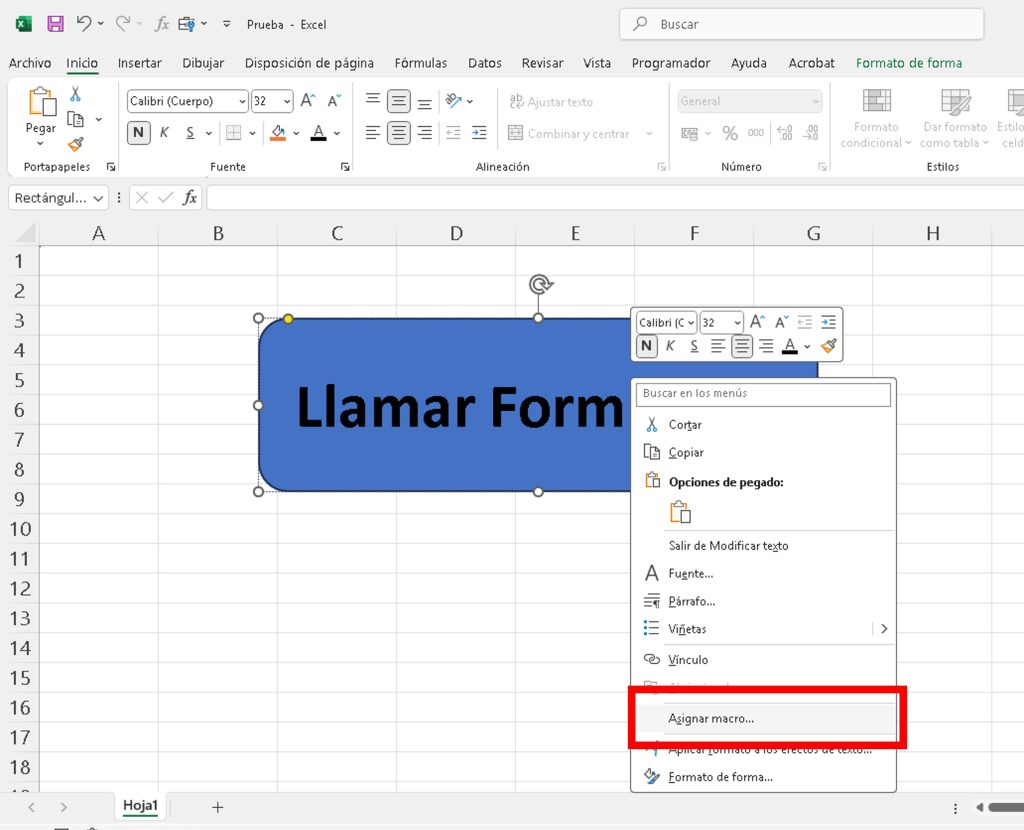Open the Calibri (Cuerpo) font dropdown

tap(242, 102)
